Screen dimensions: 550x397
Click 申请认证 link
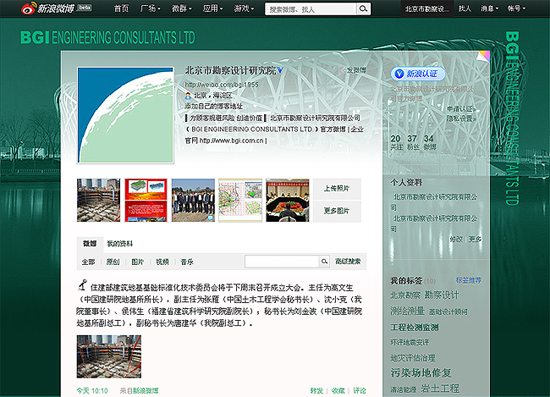point(461,109)
